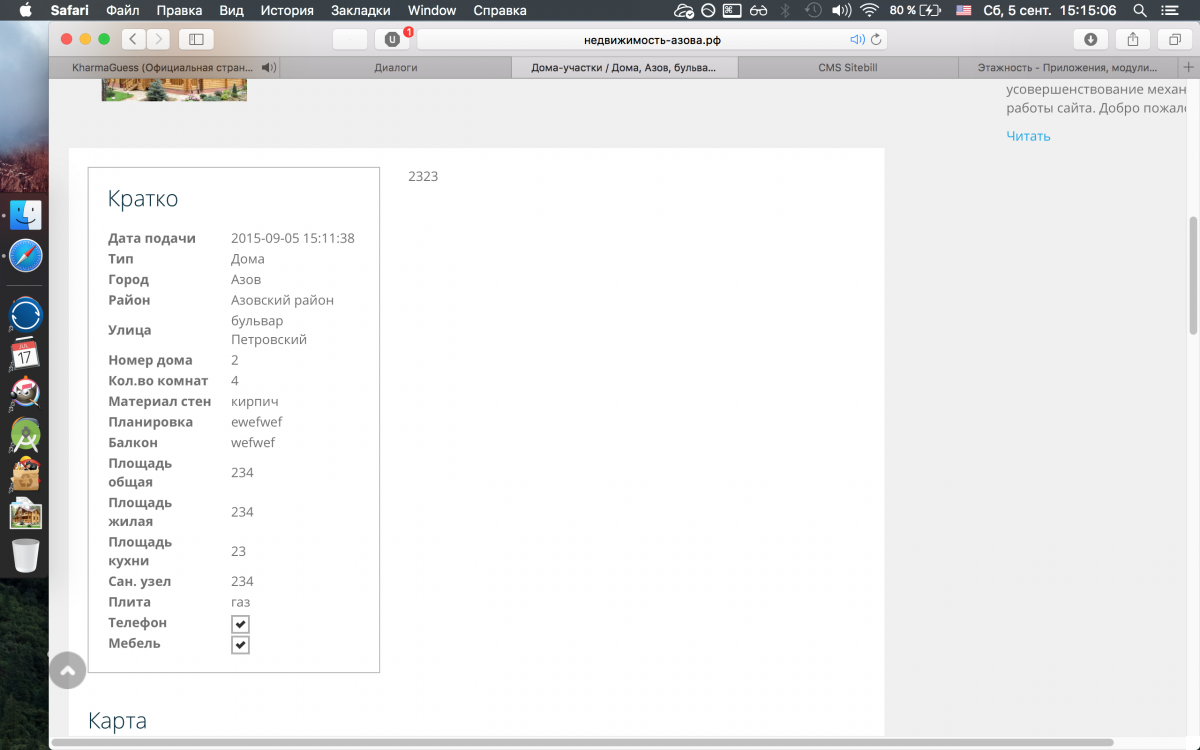Click the Карта heading

(118, 721)
